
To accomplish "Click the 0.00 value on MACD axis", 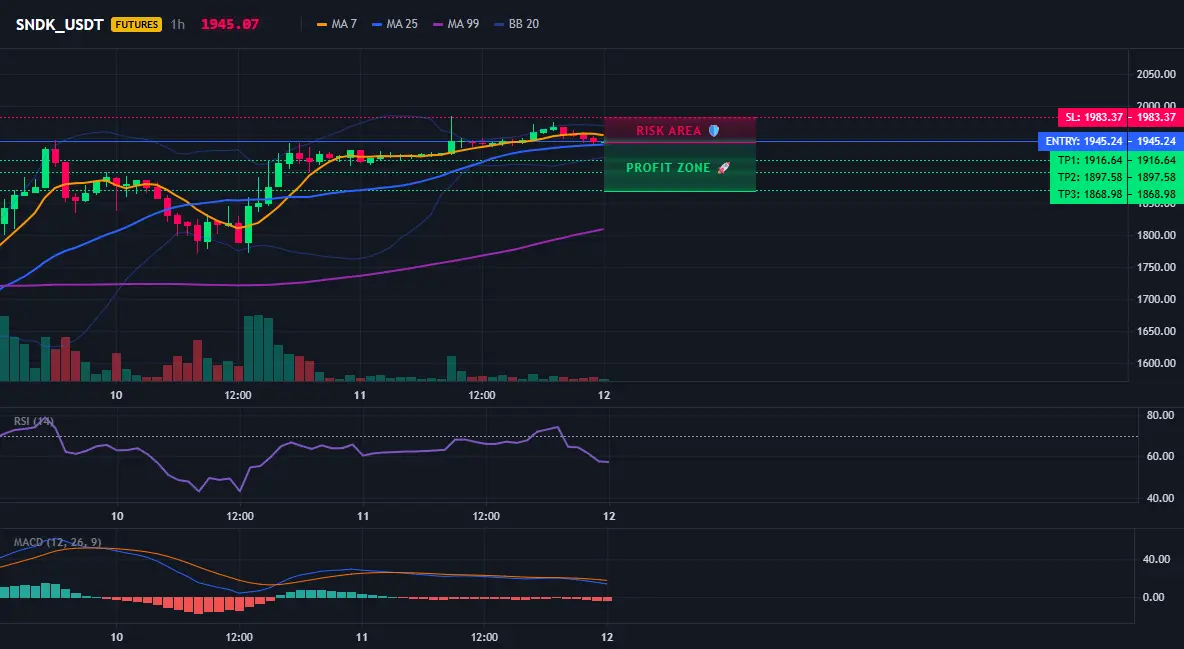I will pyautogui.click(x=1154, y=597).
